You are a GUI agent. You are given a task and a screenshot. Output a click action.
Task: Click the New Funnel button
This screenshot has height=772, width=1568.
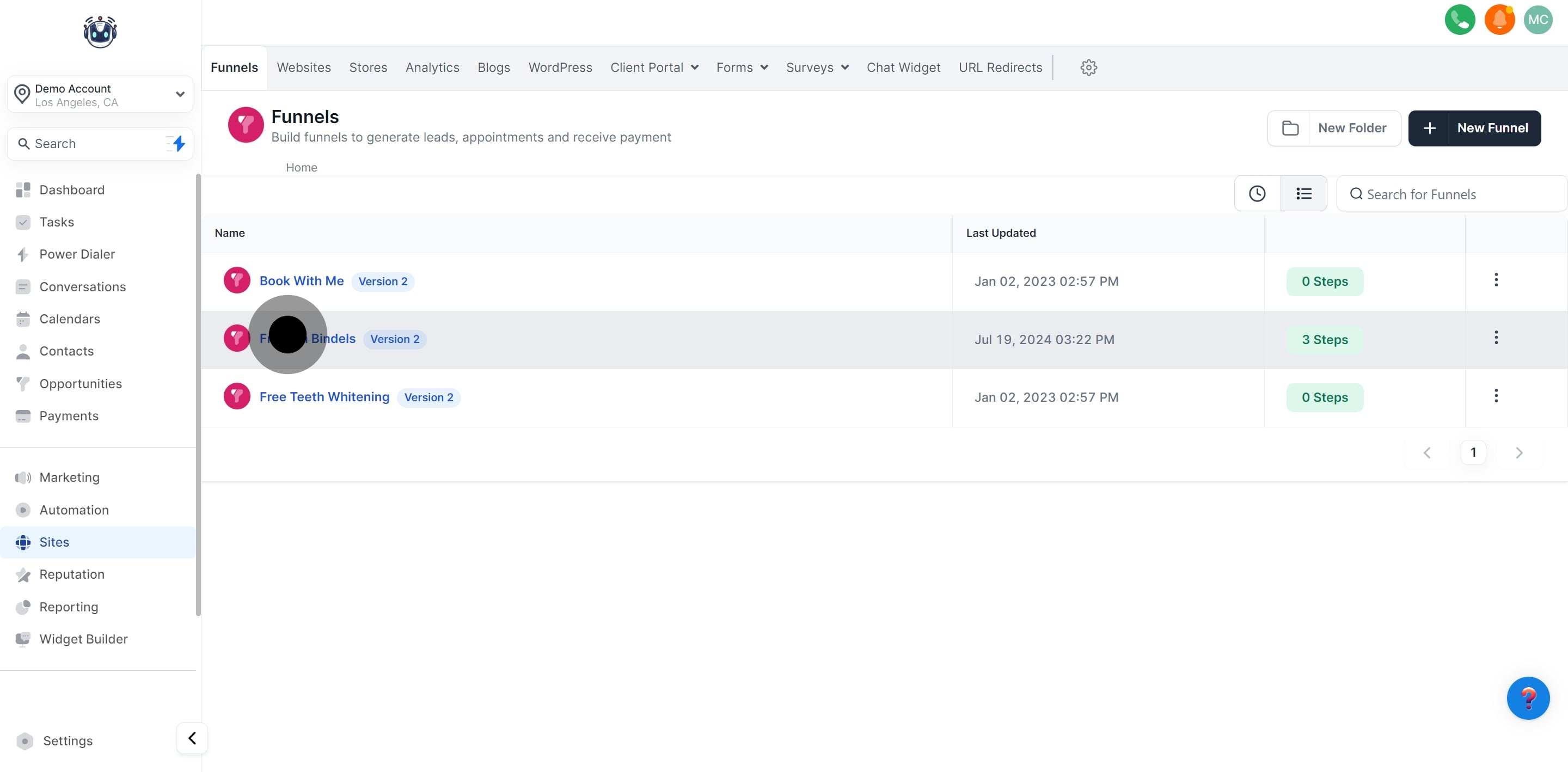pos(1474,128)
